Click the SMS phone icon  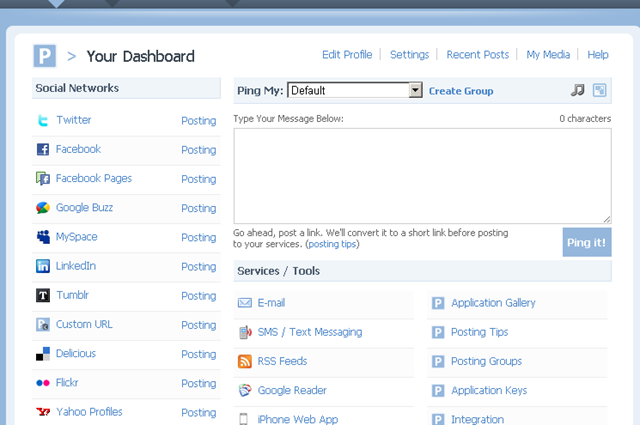245,332
